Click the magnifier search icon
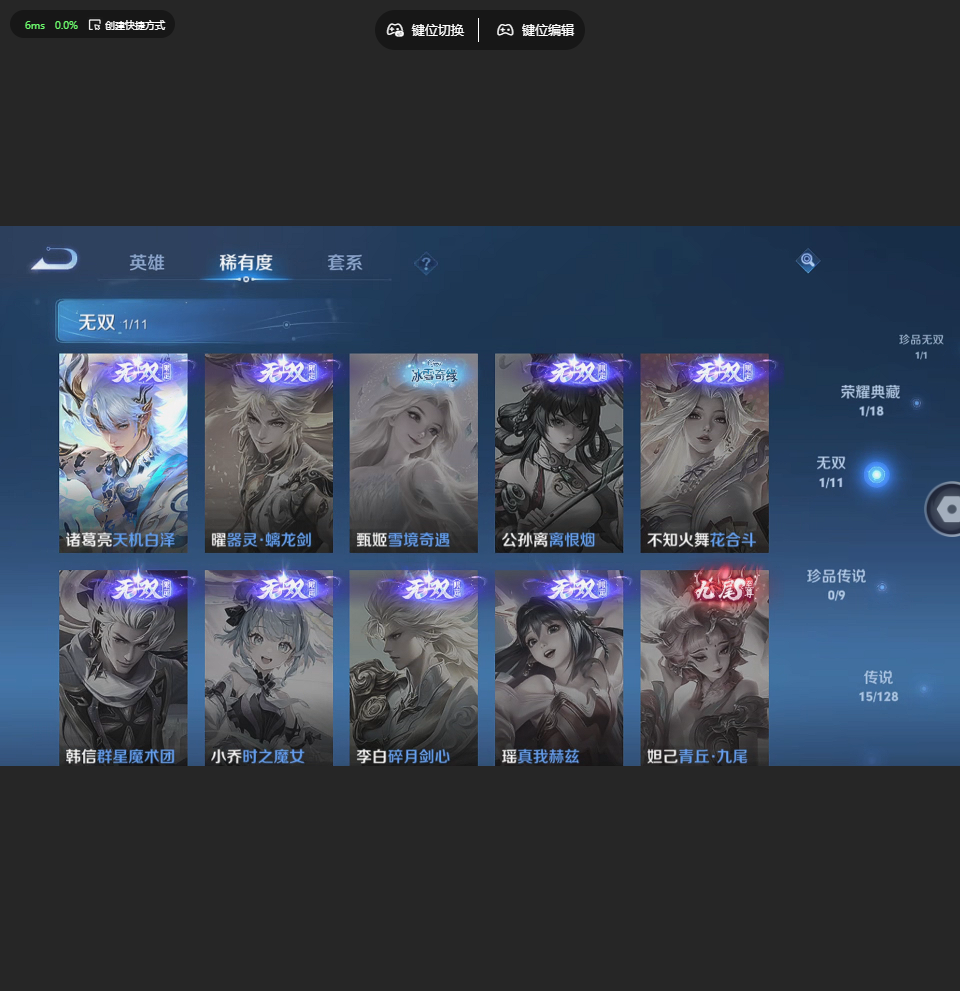Viewport: 960px width, 991px height. click(808, 260)
